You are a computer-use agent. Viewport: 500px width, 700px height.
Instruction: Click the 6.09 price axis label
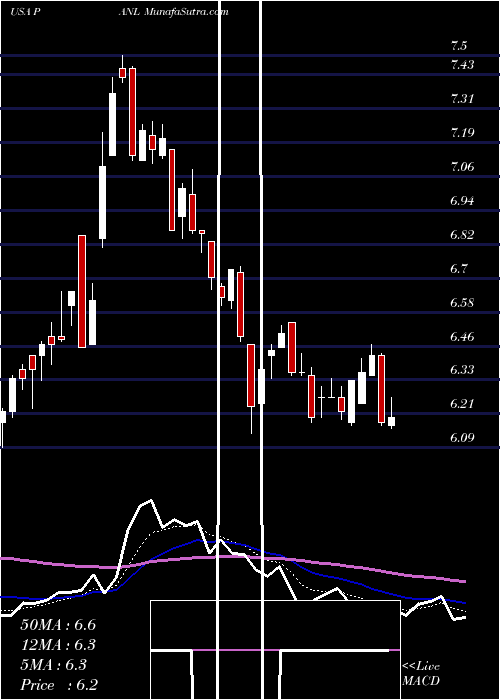point(462,438)
